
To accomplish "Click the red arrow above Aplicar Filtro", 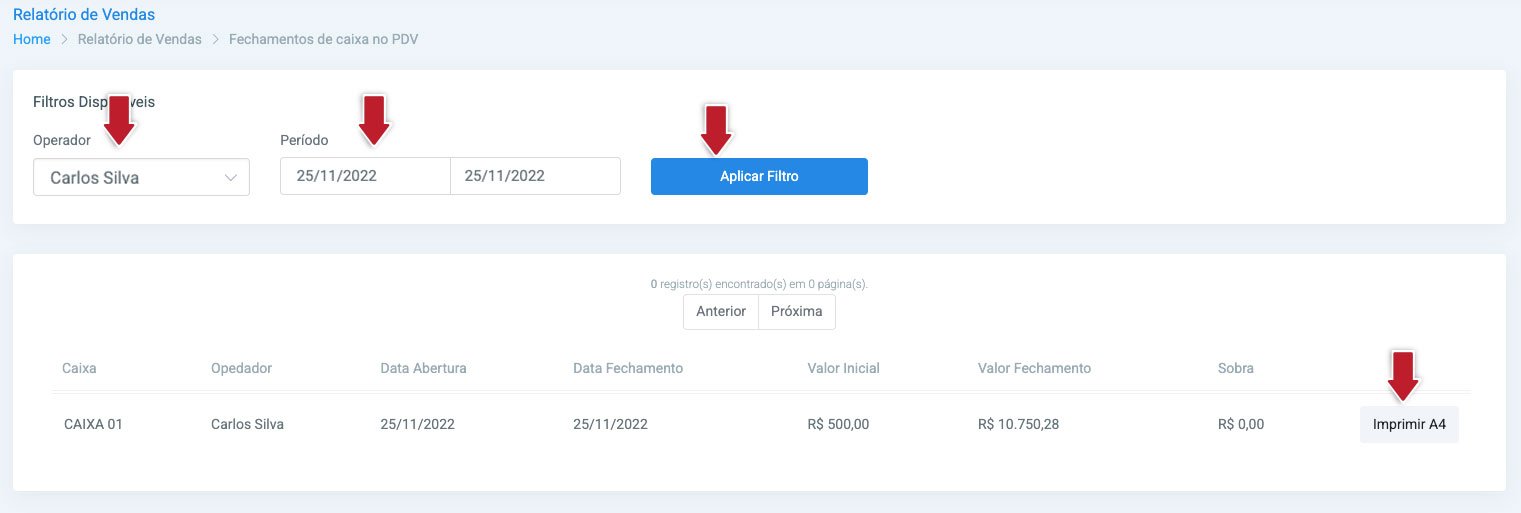I will pyautogui.click(x=716, y=130).
